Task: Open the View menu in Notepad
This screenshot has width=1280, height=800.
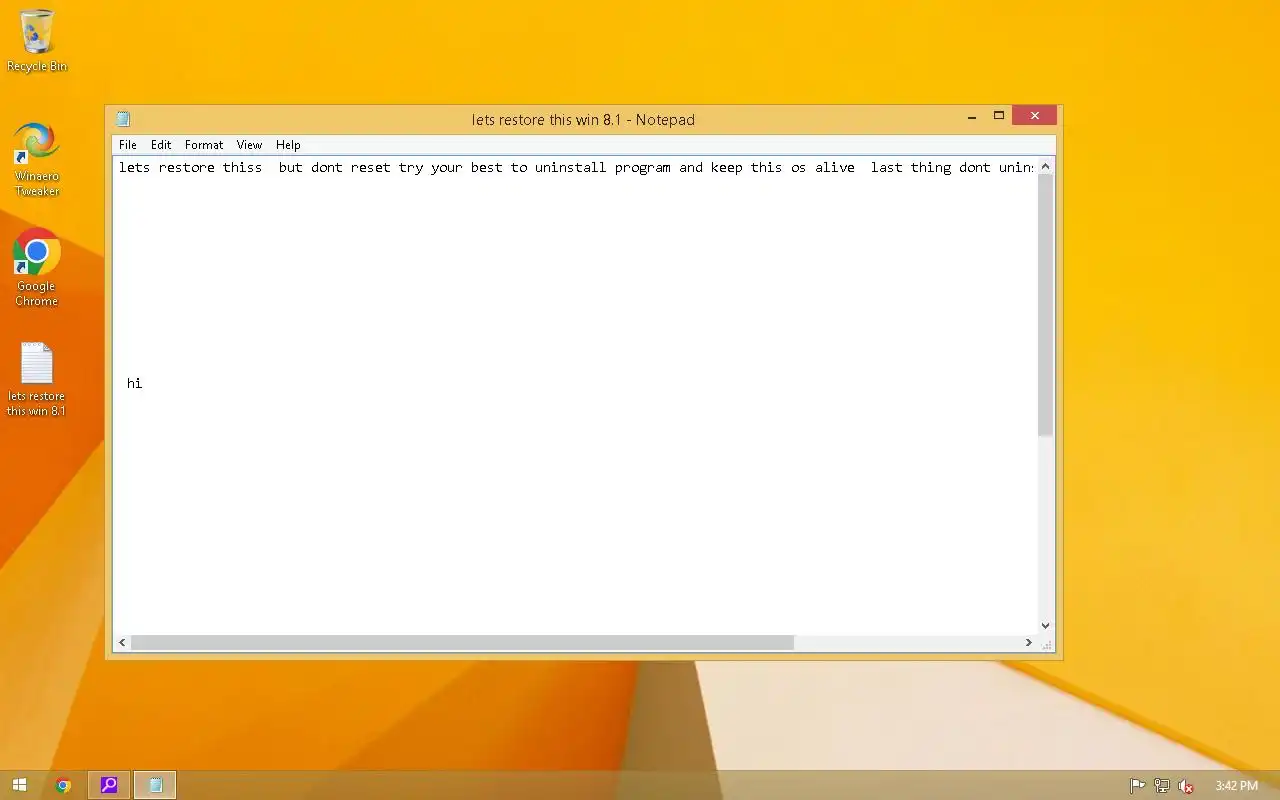Action: click(x=249, y=145)
